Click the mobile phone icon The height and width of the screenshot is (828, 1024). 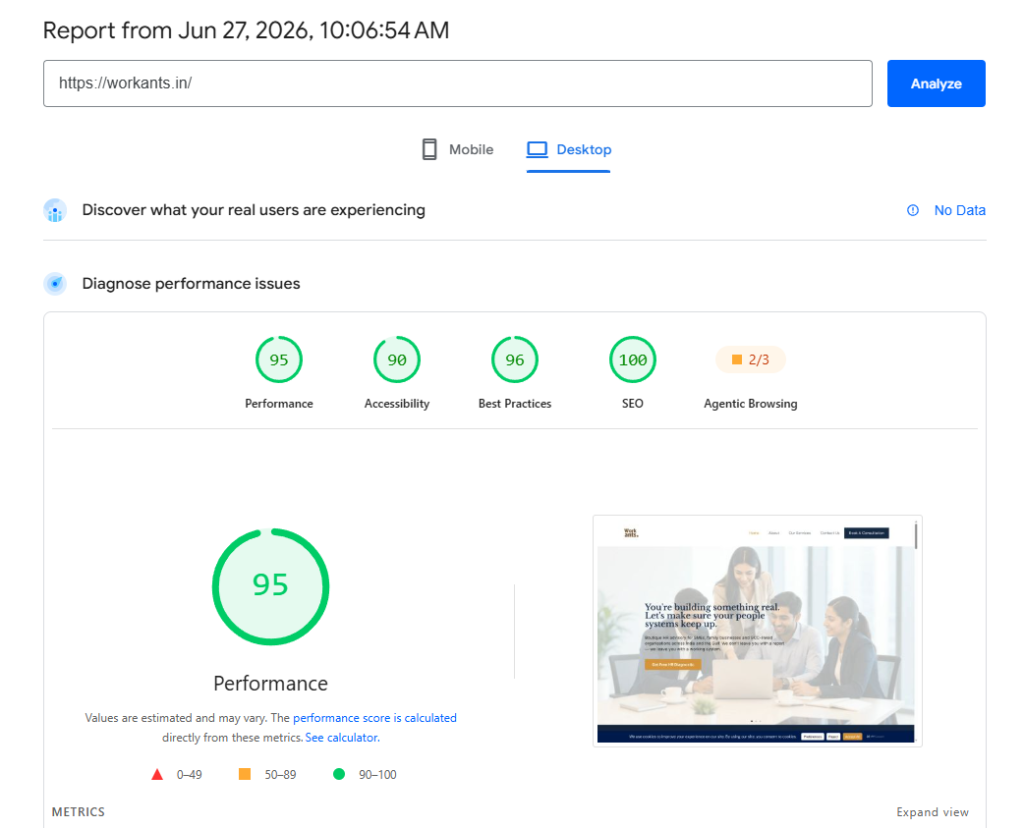[x=429, y=150]
